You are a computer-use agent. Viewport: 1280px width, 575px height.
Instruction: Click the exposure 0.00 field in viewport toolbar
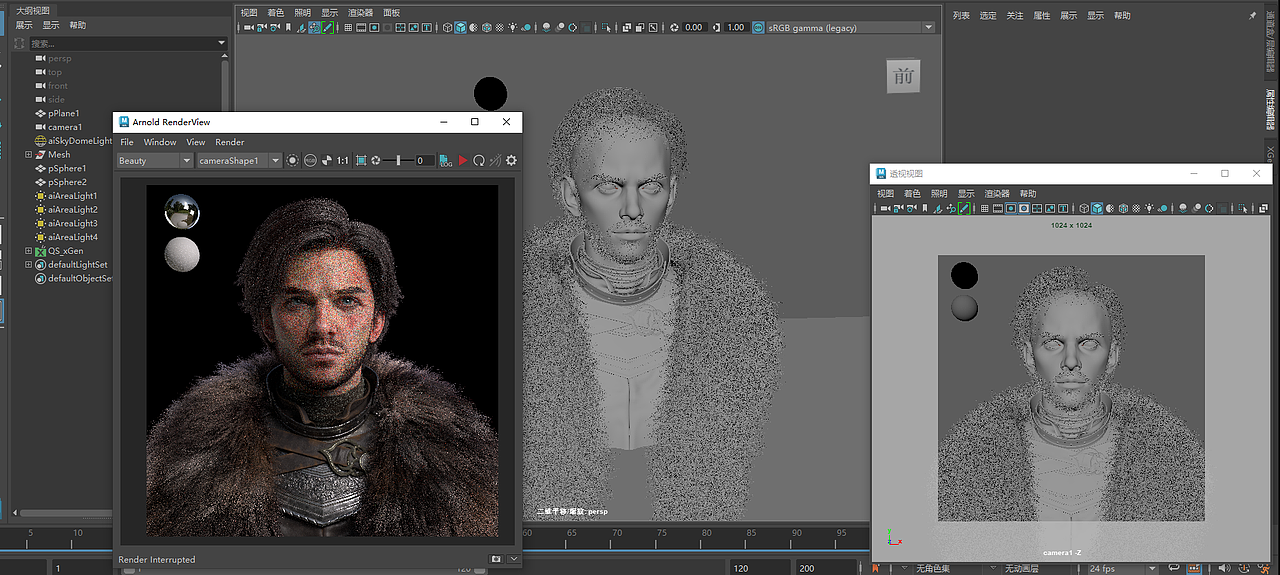tap(694, 27)
